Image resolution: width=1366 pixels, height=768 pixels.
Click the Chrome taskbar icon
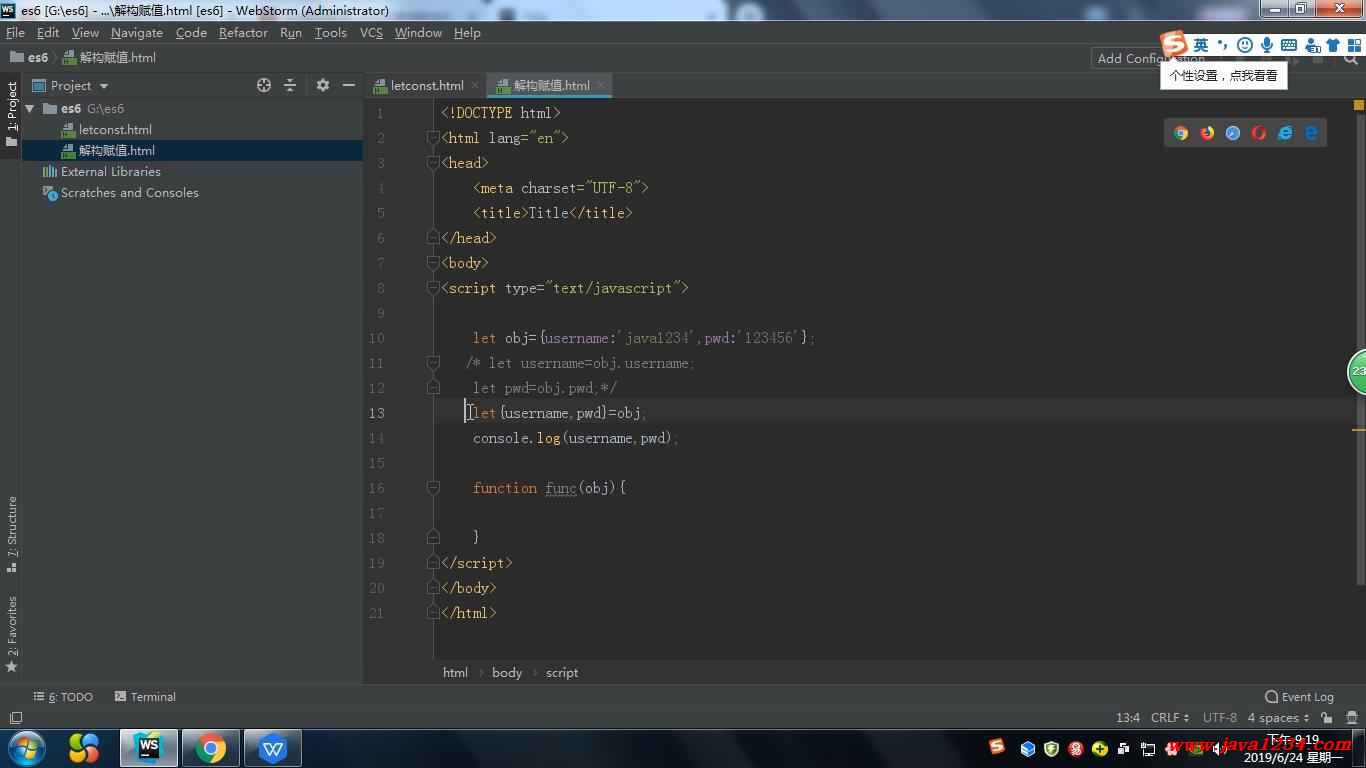pos(211,748)
